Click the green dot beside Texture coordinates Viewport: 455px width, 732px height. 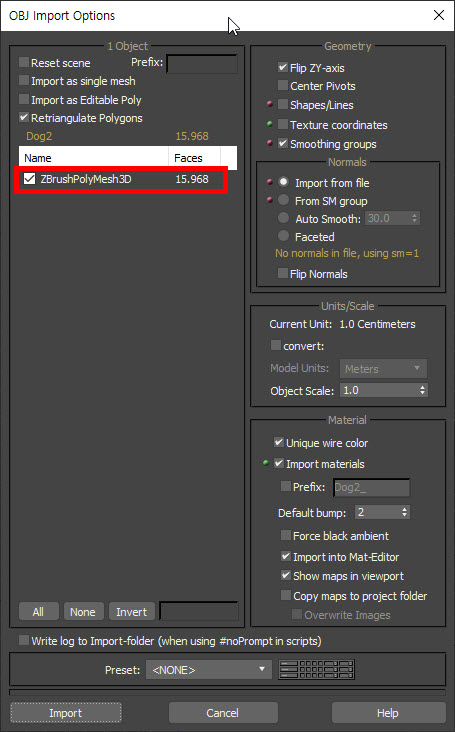point(270,124)
